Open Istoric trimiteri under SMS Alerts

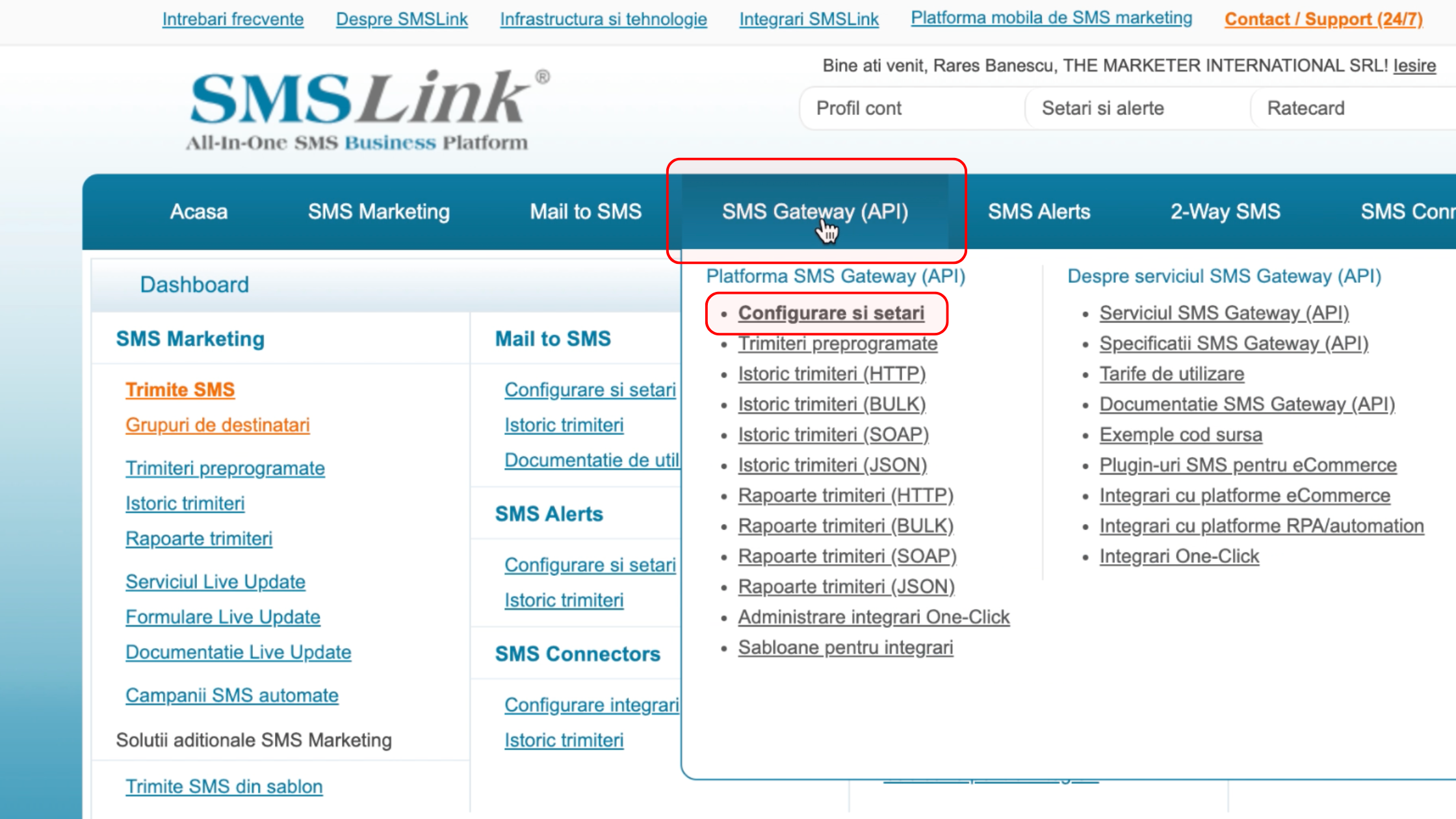[564, 601]
